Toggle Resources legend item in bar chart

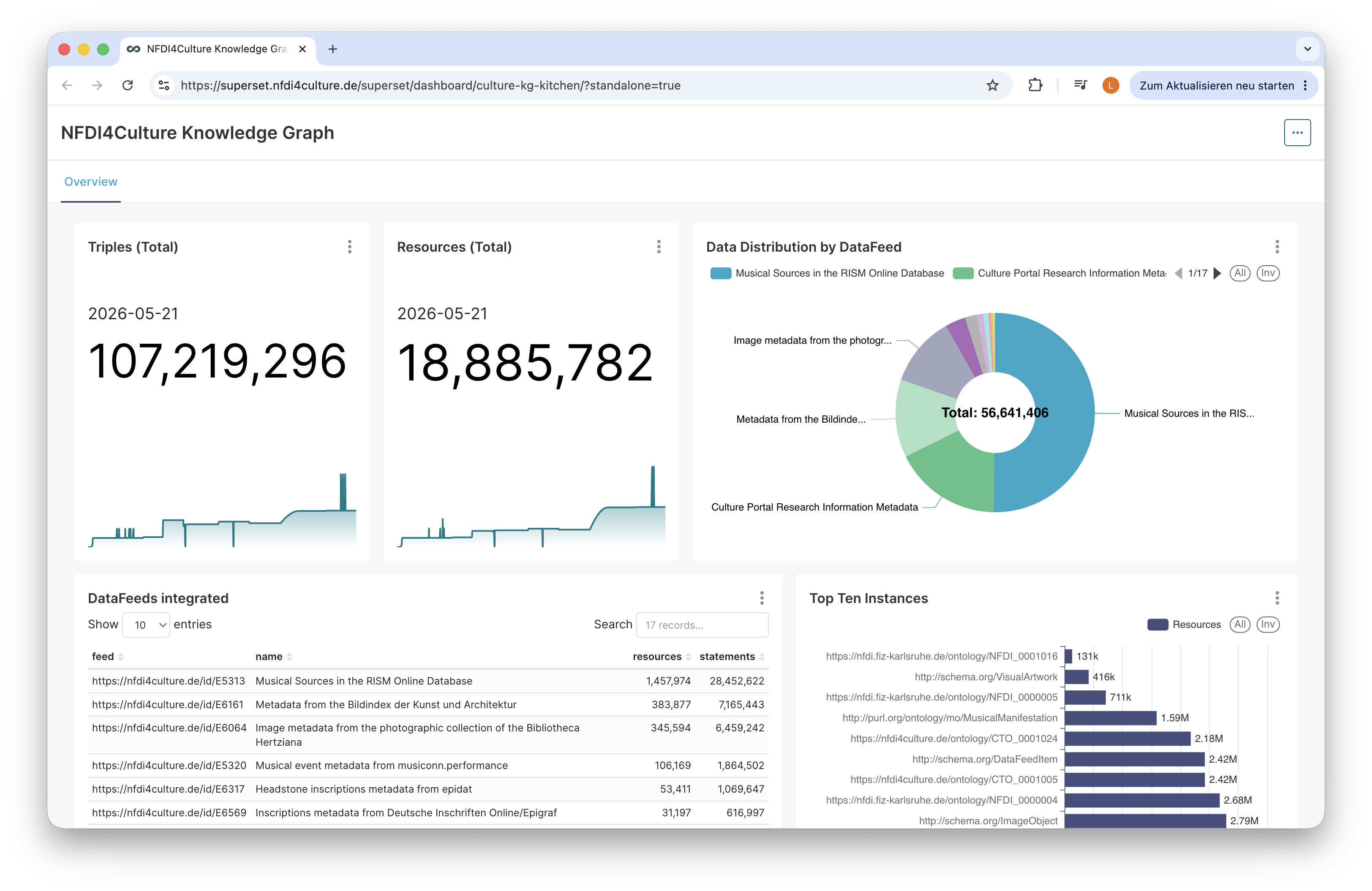coord(1184,624)
